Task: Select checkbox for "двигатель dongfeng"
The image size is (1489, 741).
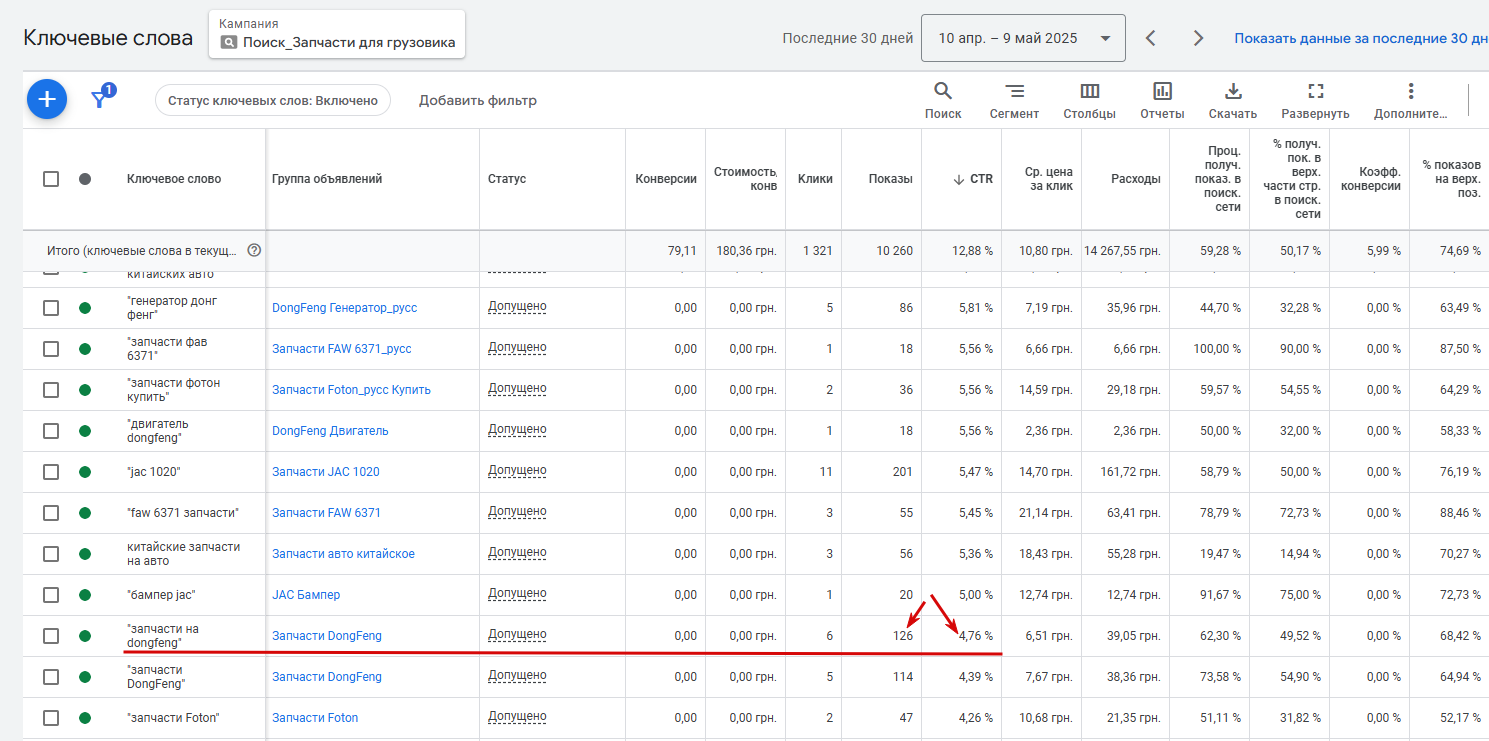Action: click(x=51, y=431)
